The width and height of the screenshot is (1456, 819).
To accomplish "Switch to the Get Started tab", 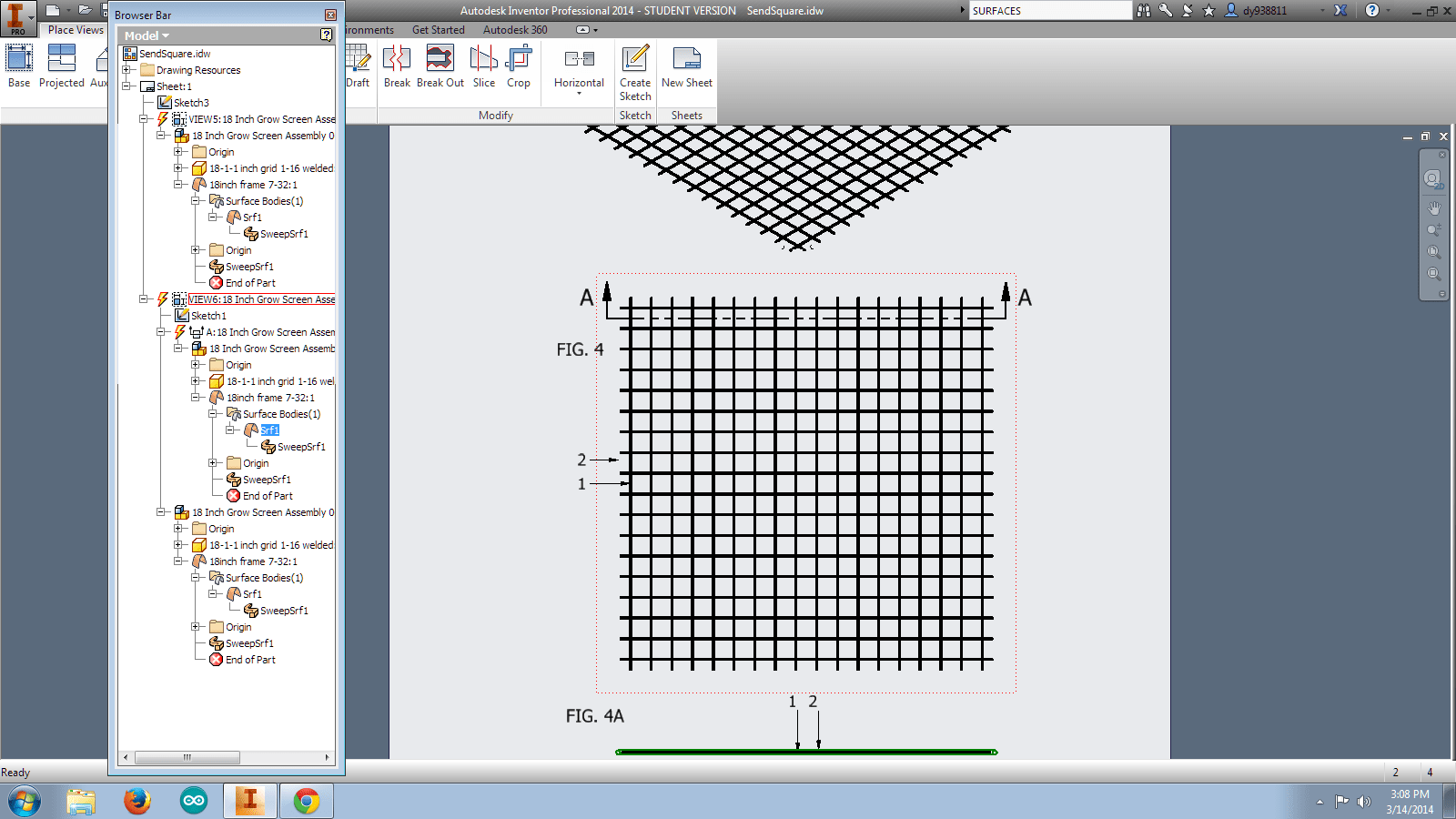I will pos(439,29).
